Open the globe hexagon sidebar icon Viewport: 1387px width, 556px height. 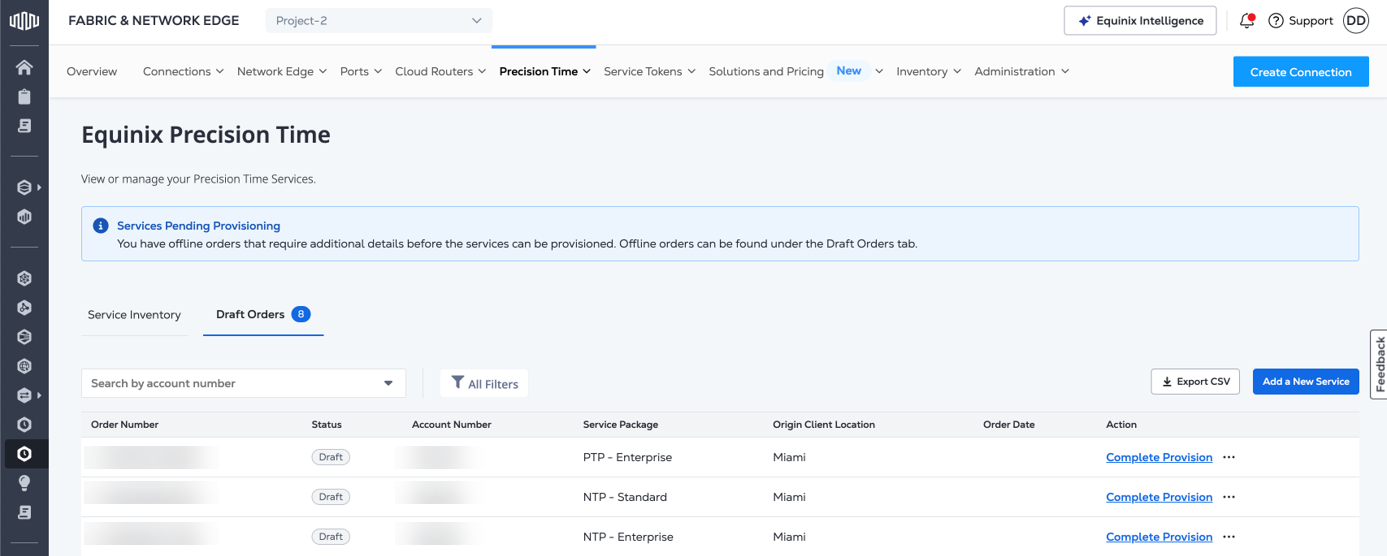click(x=24, y=366)
